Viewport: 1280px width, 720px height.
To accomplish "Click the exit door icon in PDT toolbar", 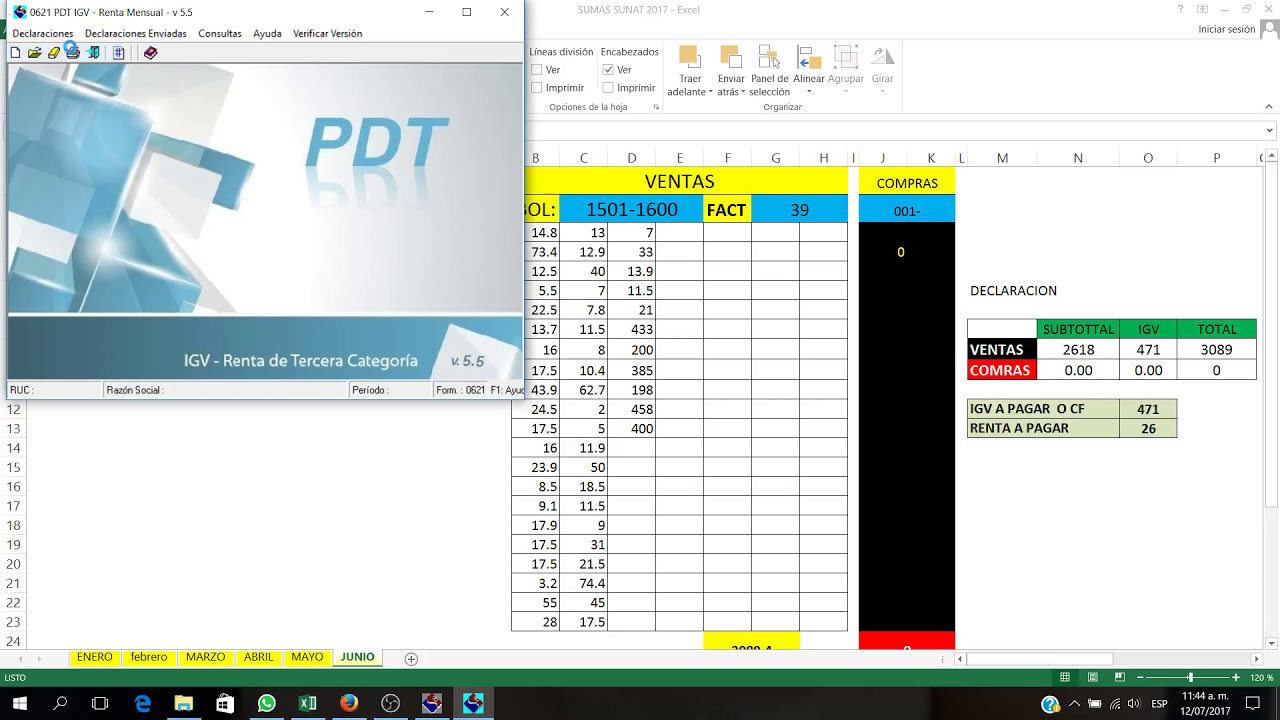I will coord(93,53).
